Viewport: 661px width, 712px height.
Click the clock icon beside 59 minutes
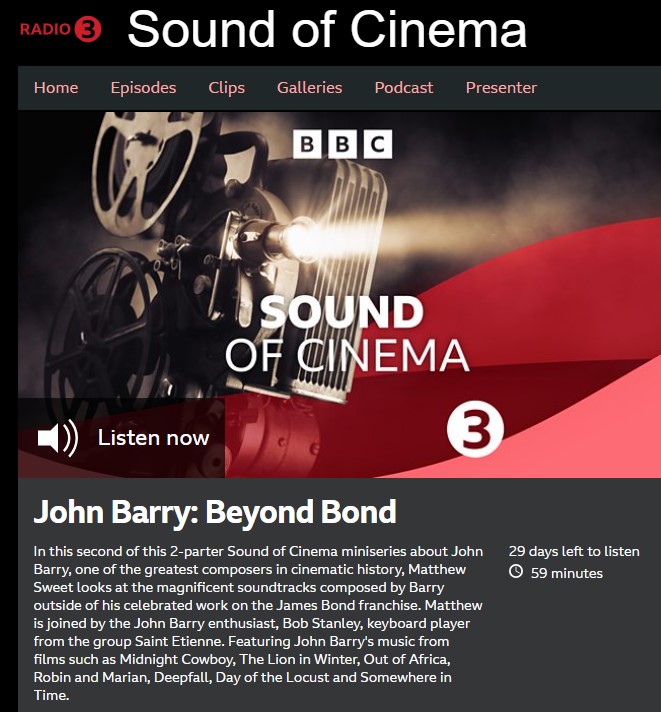pos(515,571)
